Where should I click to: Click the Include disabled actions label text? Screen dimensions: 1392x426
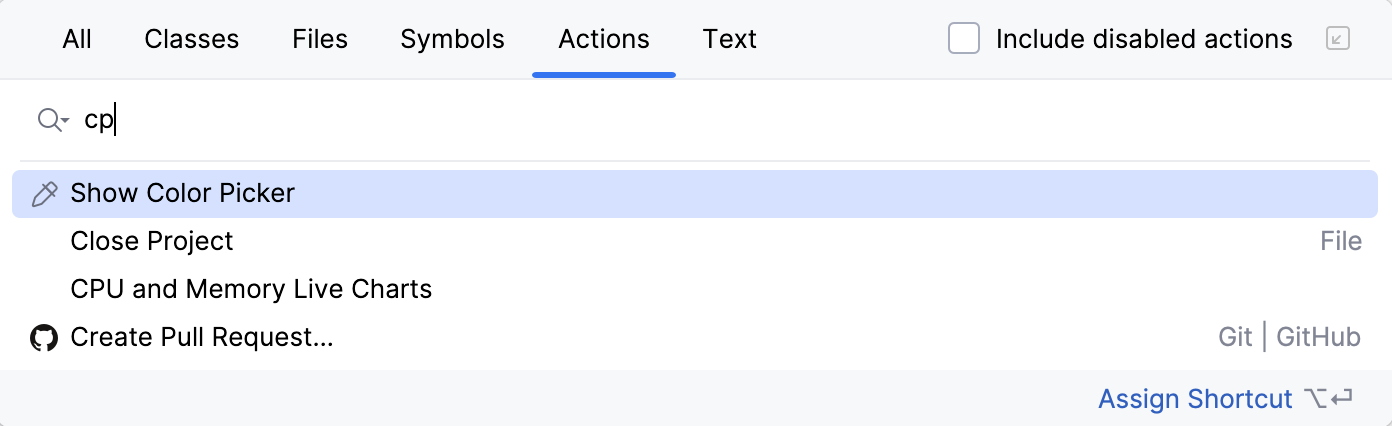click(x=1144, y=39)
